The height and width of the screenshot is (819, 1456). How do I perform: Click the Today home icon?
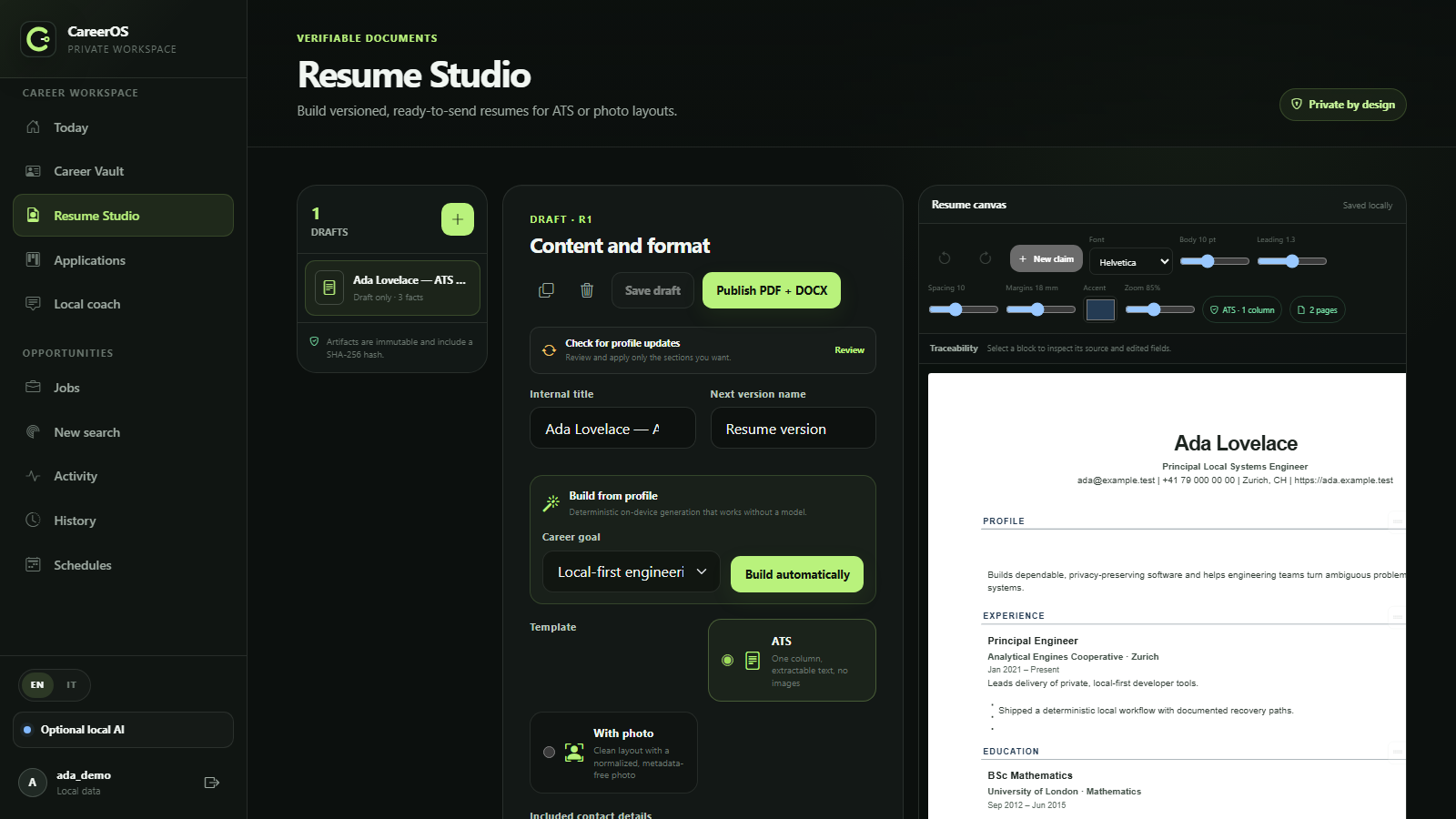[x=34, y=127]
